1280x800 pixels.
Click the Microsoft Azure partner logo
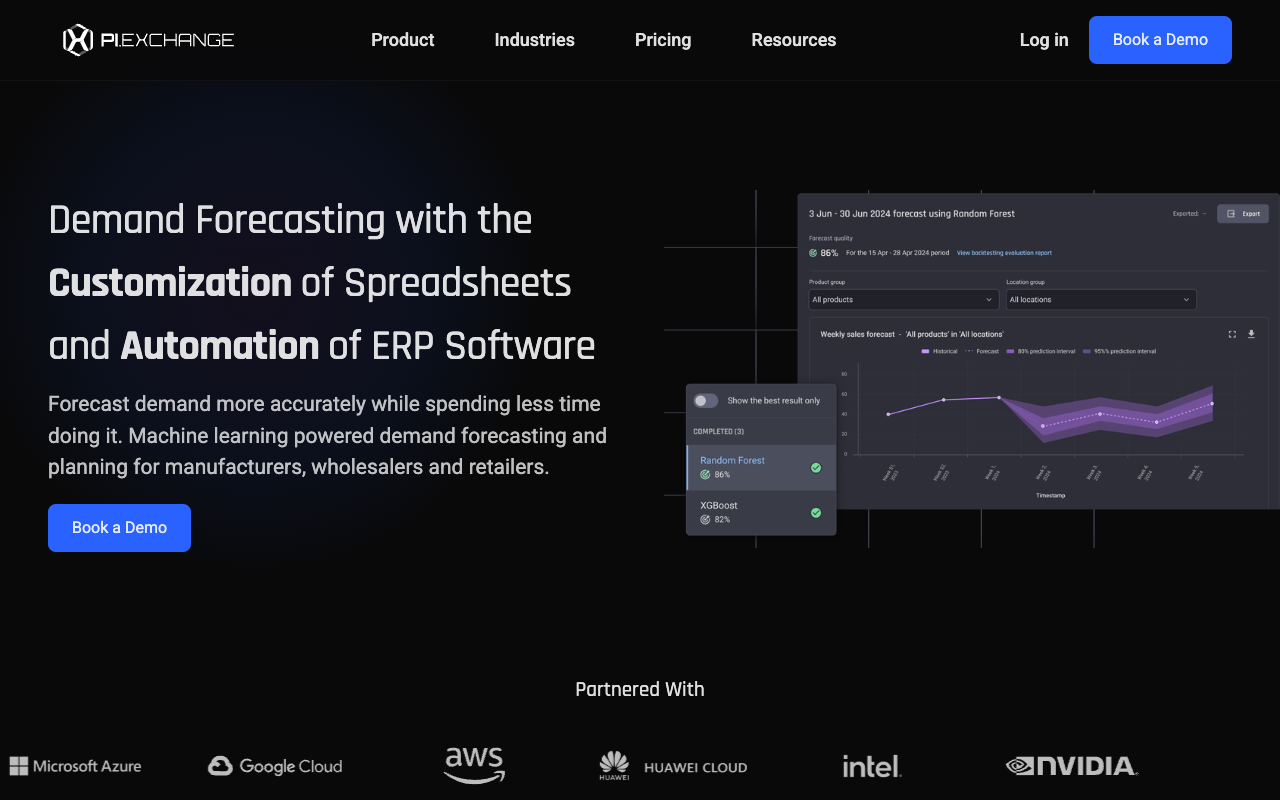[75, 766]
